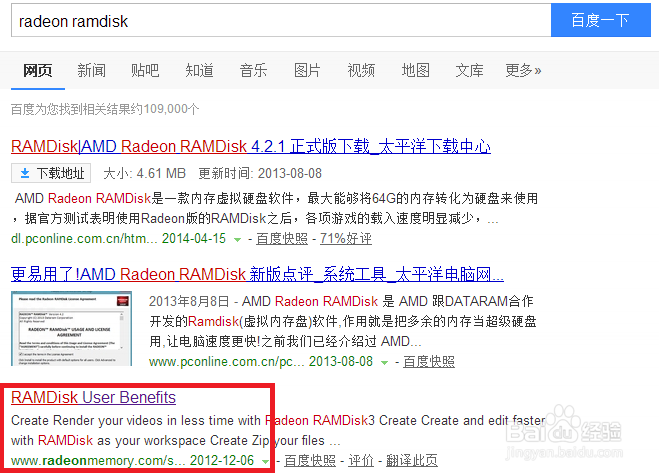Open the 视频 tab

[x=361, y=70]
